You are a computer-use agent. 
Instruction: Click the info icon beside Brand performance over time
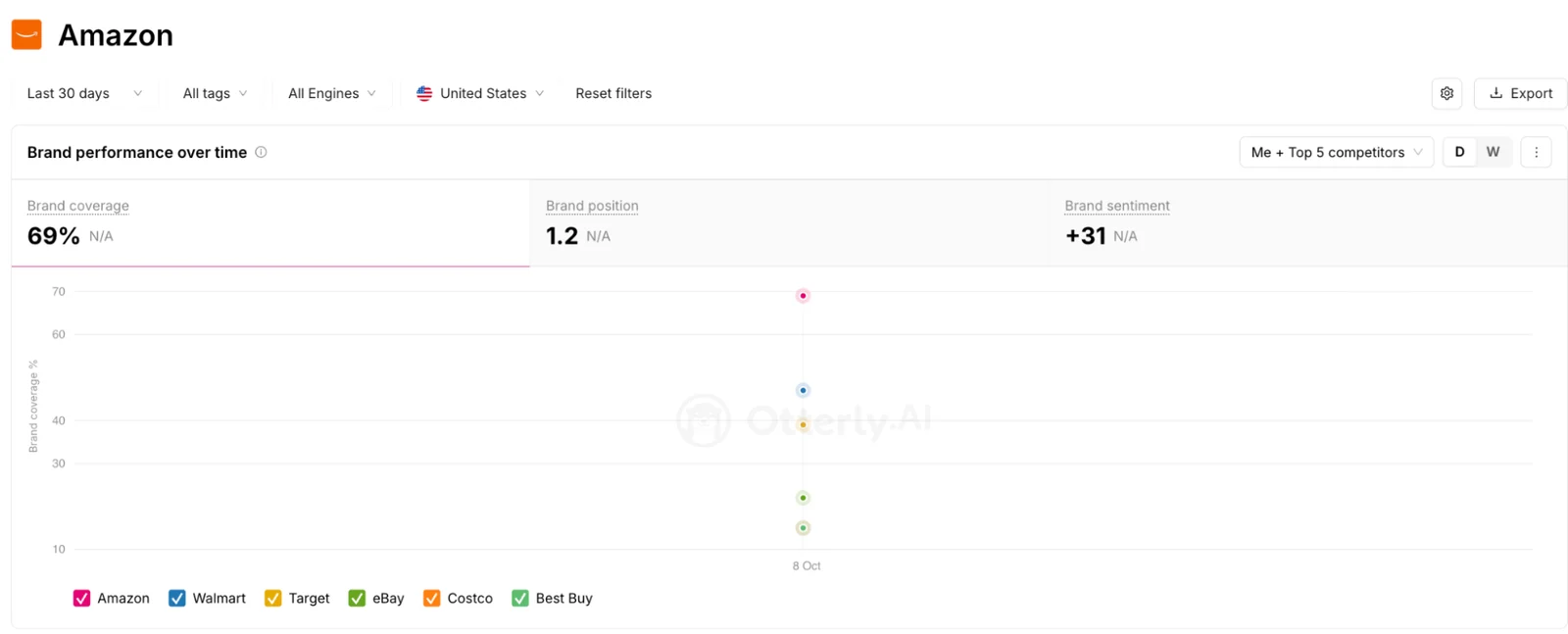point(261,152)
